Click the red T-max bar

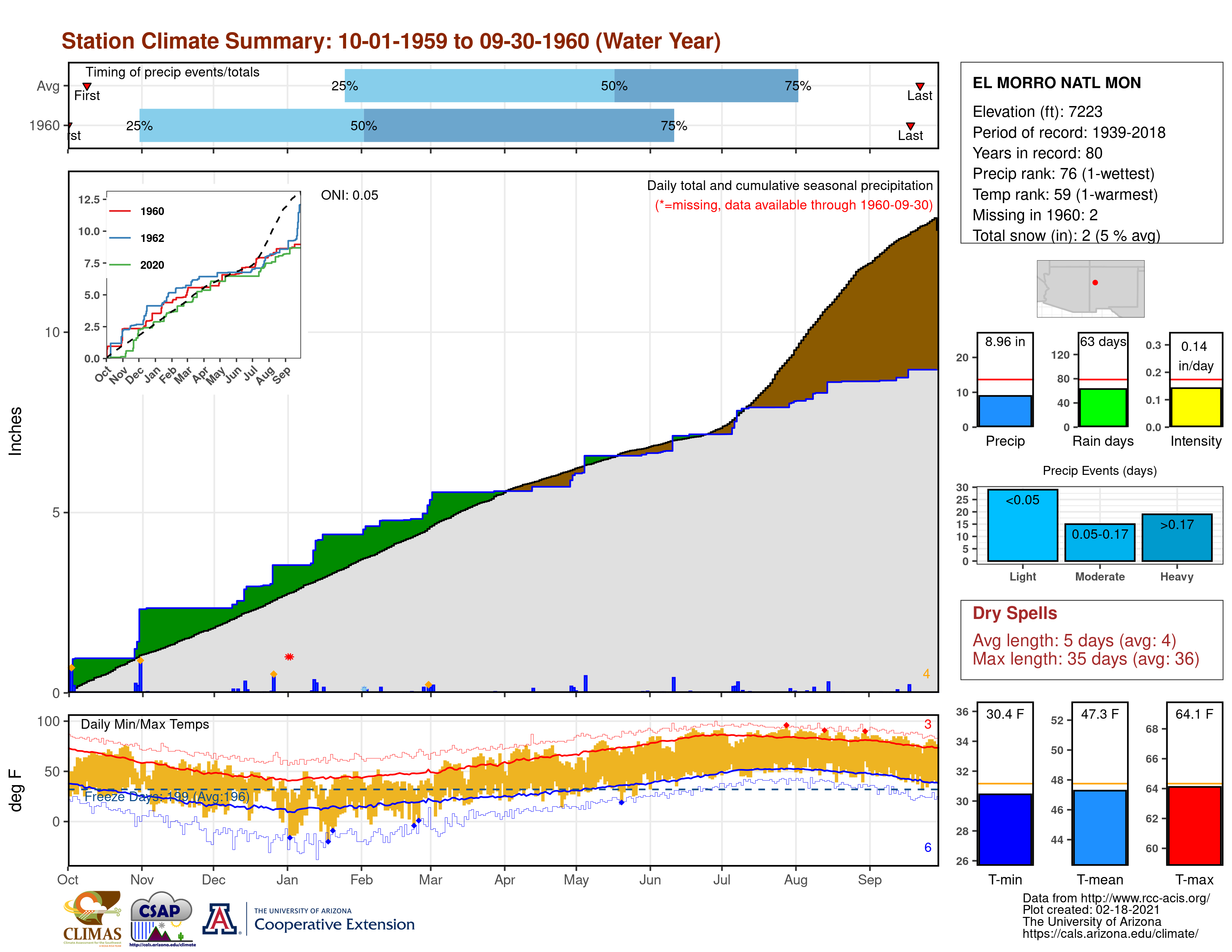click(x=1195, y=826)
